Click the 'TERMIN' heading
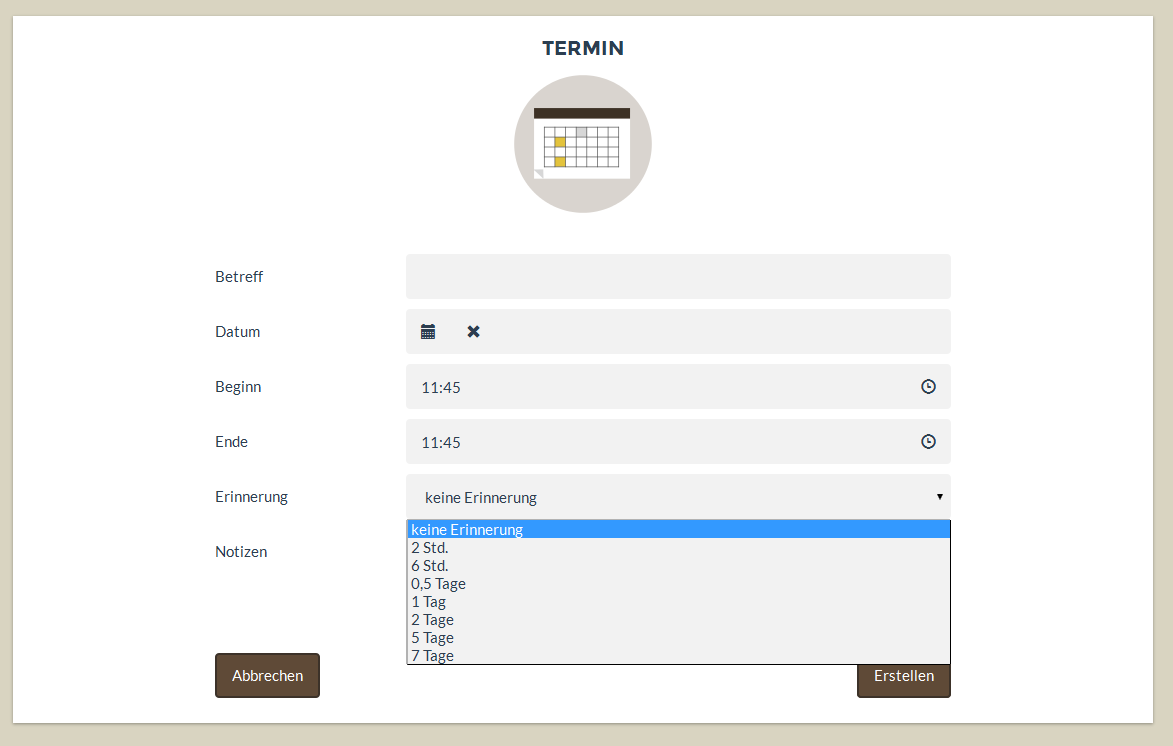 point(583,48)
